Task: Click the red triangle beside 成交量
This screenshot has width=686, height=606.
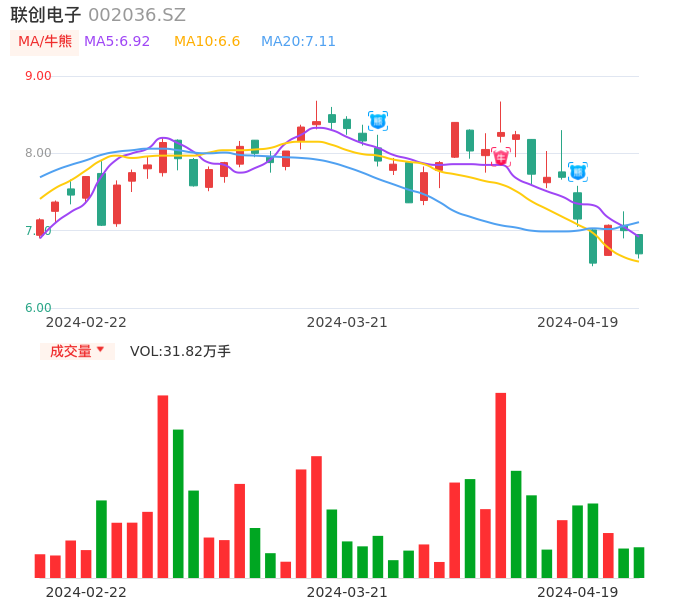Action: coord(100,350)
